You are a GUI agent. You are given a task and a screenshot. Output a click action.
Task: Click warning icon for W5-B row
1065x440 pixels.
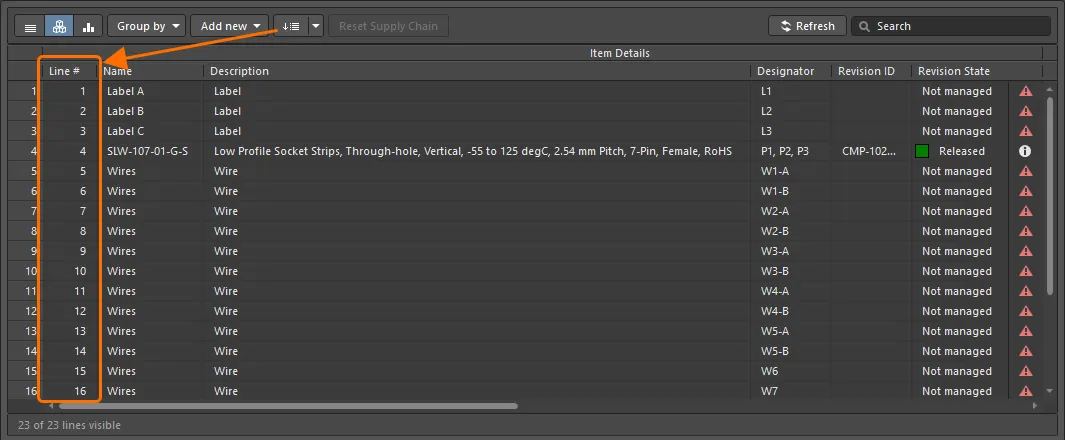click(1026, 352)
